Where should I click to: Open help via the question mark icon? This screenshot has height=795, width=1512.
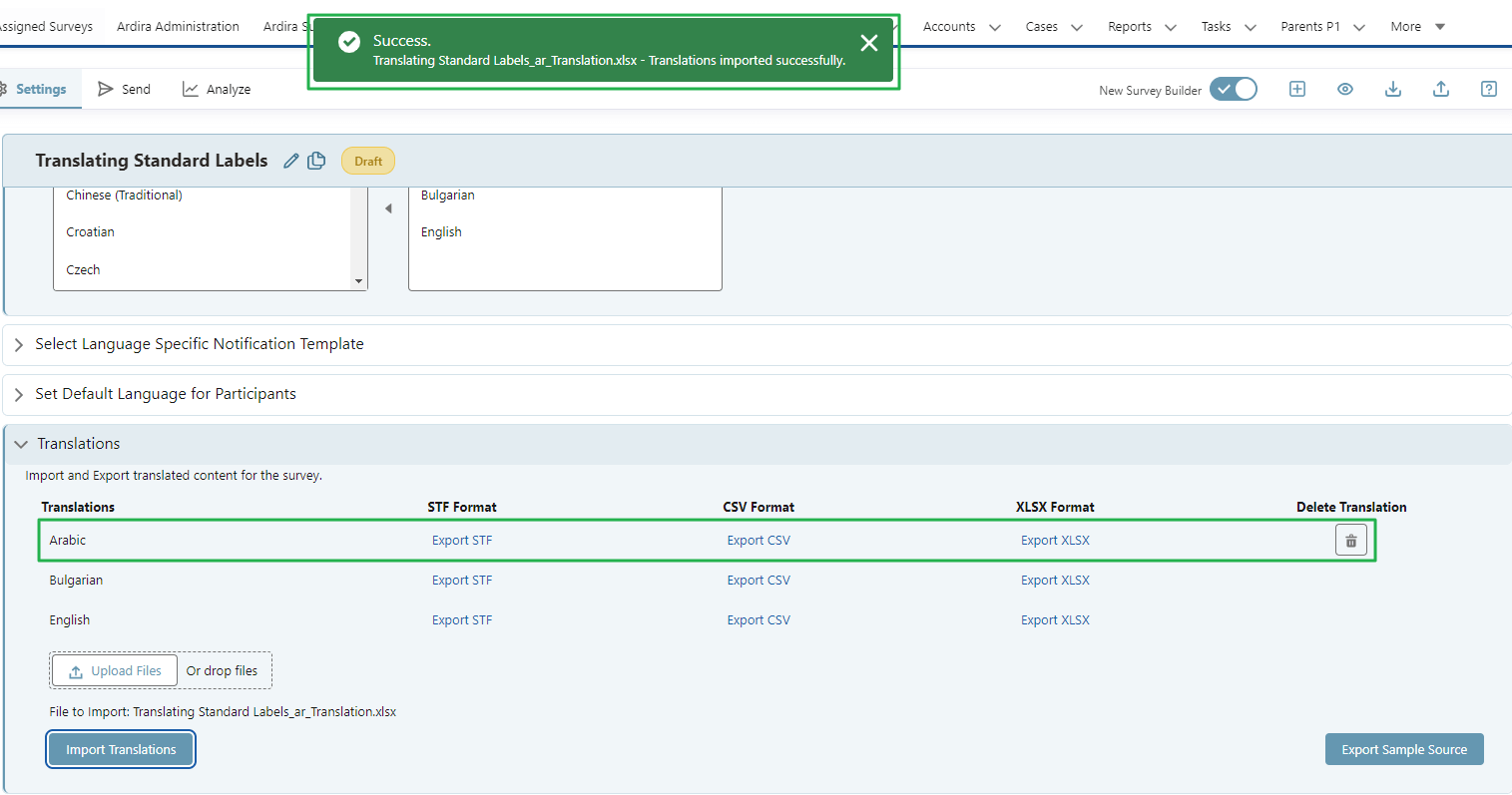pos(1488,89)
